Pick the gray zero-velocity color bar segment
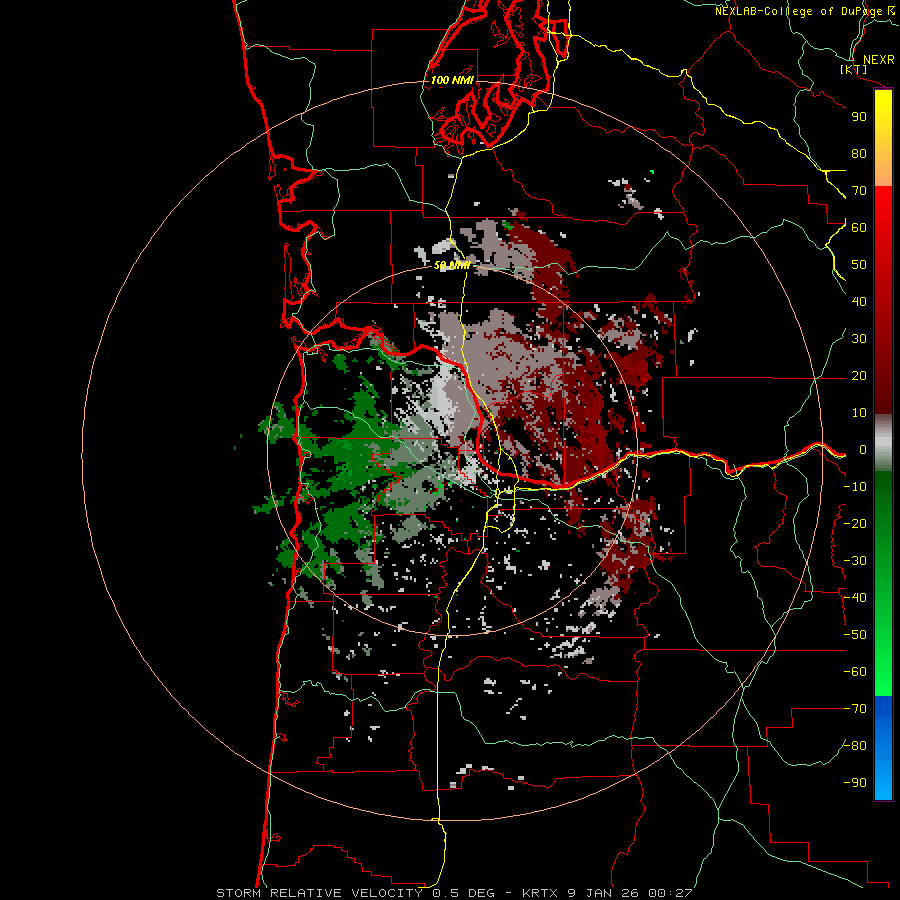 coord(883,443)
